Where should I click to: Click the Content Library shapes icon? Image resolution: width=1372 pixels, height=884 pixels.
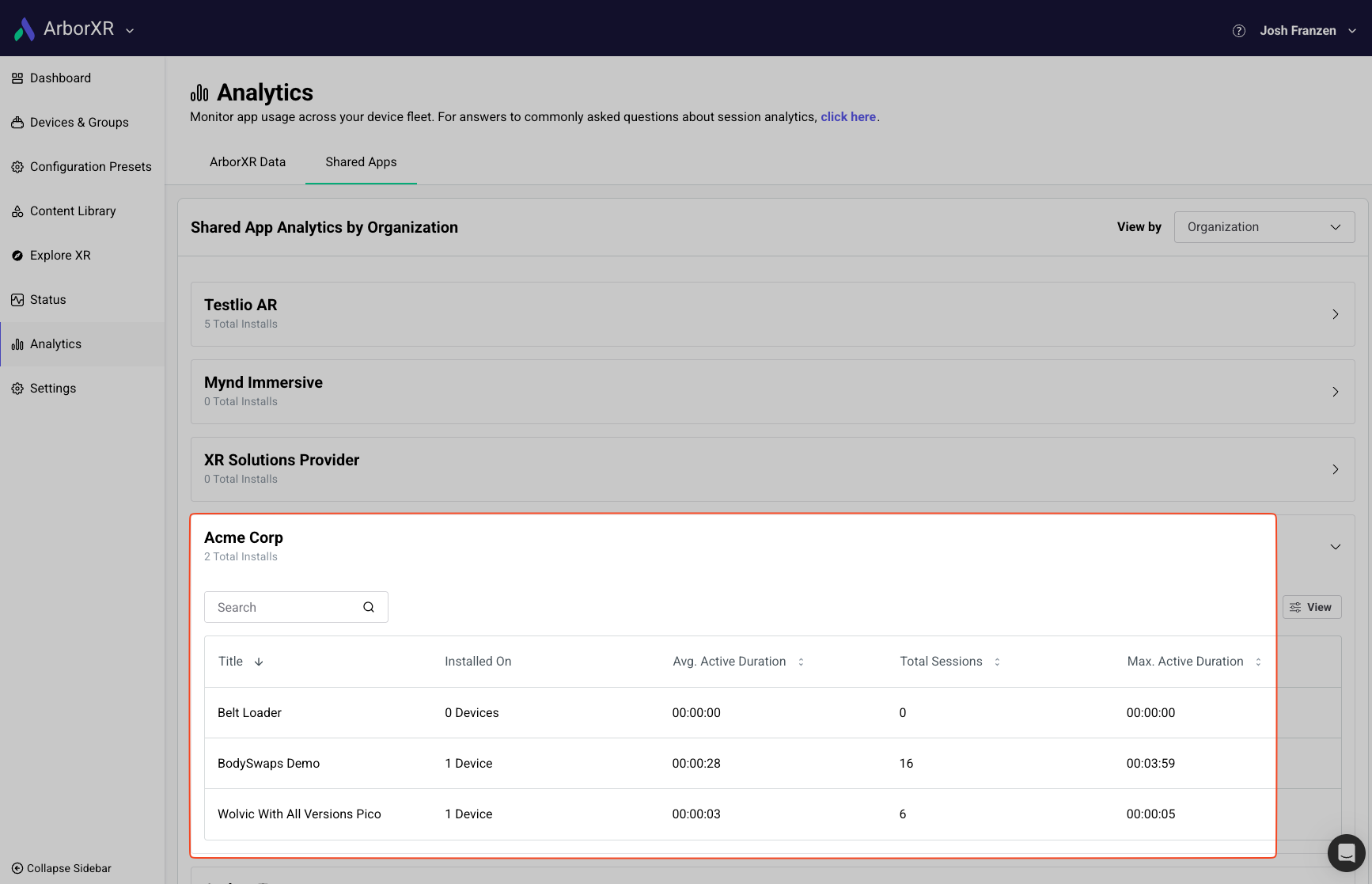pyautogui.click(x=17, y=211)
